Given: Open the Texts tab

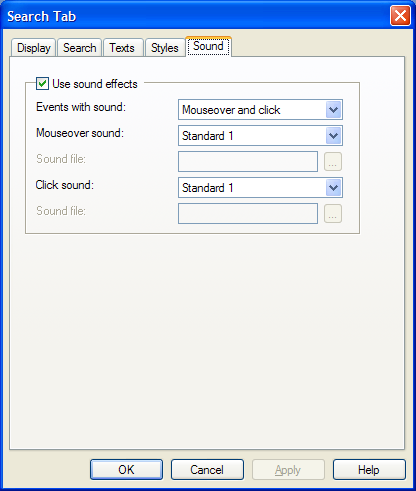Looking at the screenshot, I should point(122,48).
